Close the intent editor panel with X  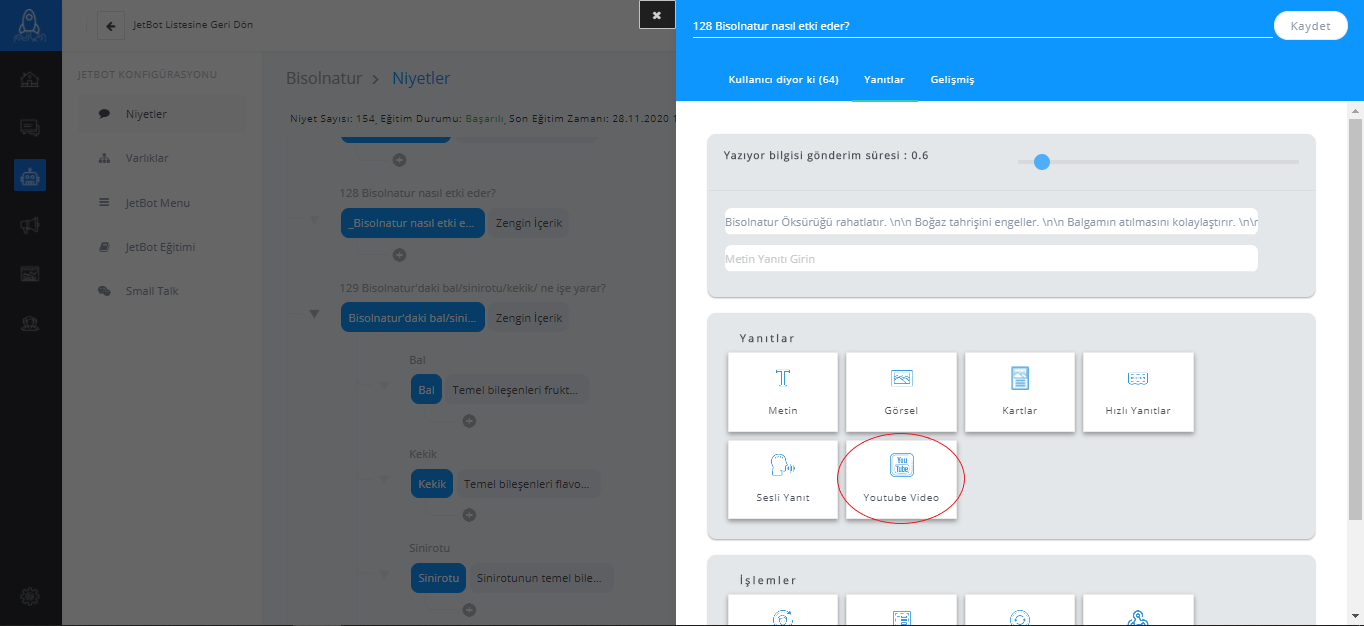pos(657,15)
